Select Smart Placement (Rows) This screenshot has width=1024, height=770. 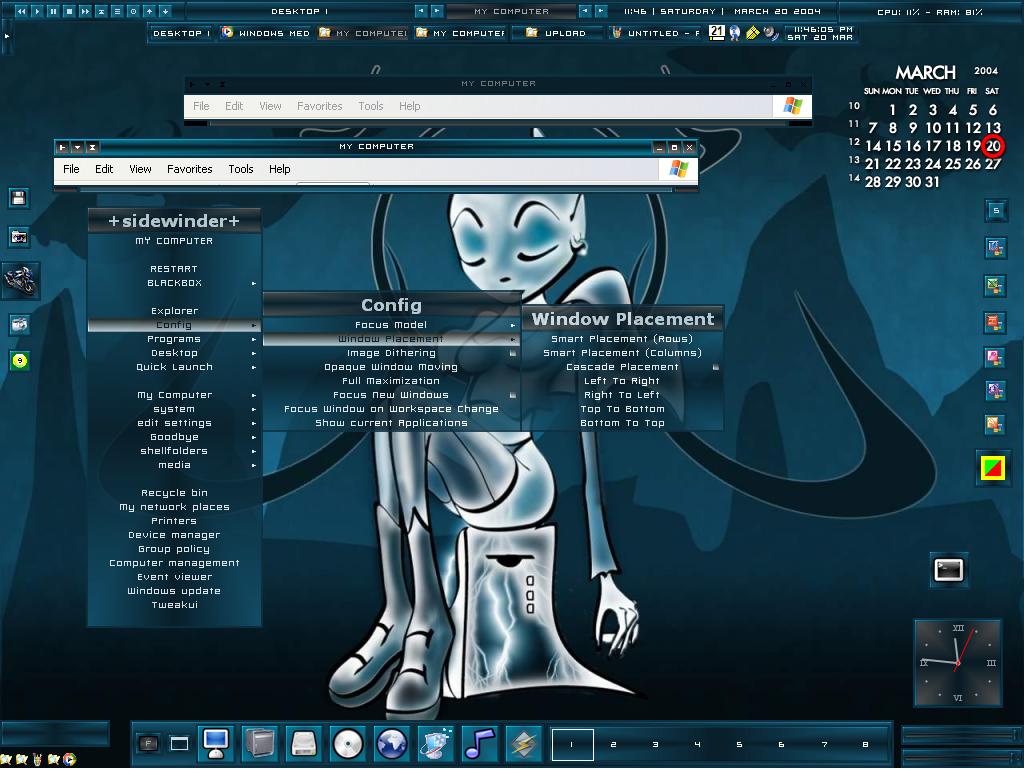[622, 339]
